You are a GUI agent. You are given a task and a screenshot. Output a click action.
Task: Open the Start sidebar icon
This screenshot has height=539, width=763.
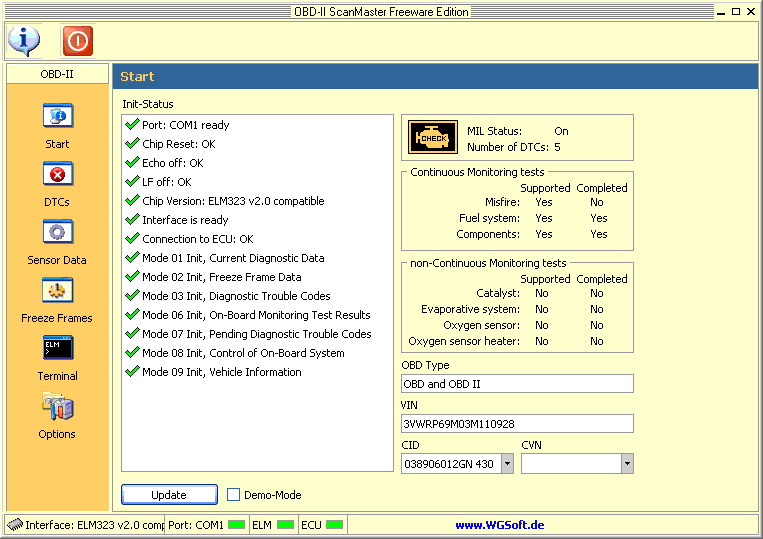pos(58,116)
